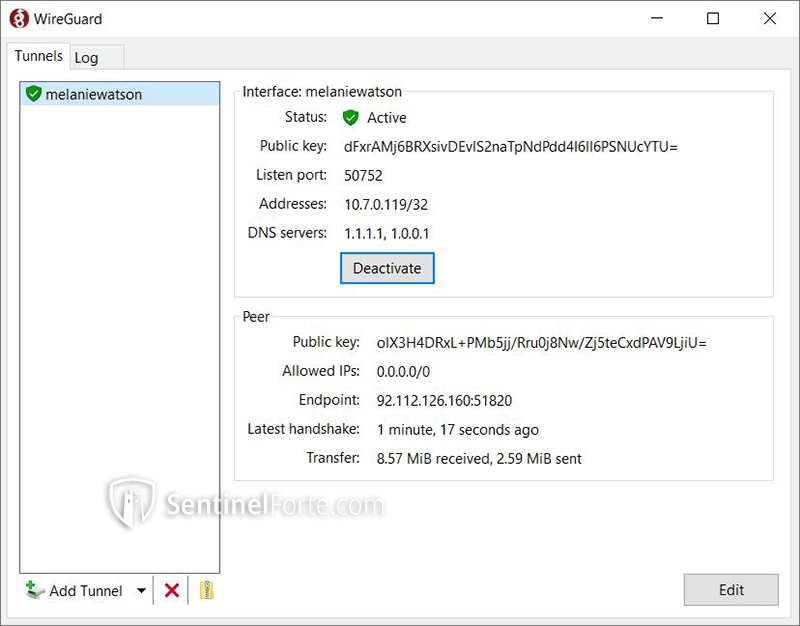Click address value 10.7.0.119/32
The width and height of the screenshot is (800, 626).
(386, 205)
